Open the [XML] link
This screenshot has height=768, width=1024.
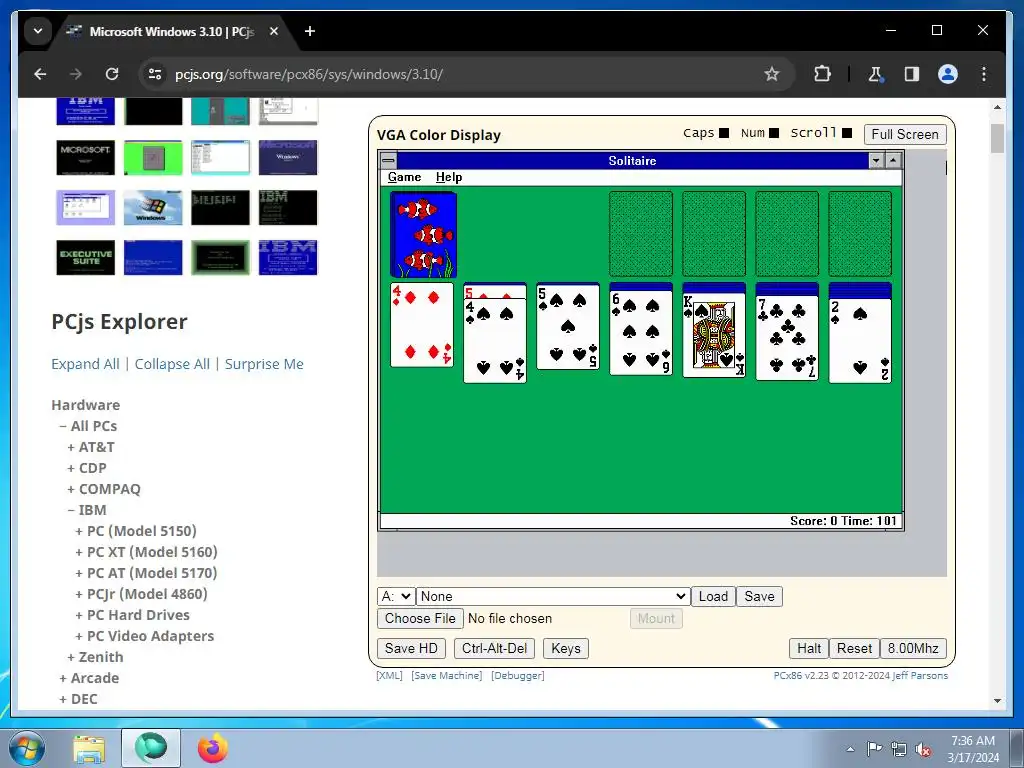pyautogui.click(x=389, y=676)
